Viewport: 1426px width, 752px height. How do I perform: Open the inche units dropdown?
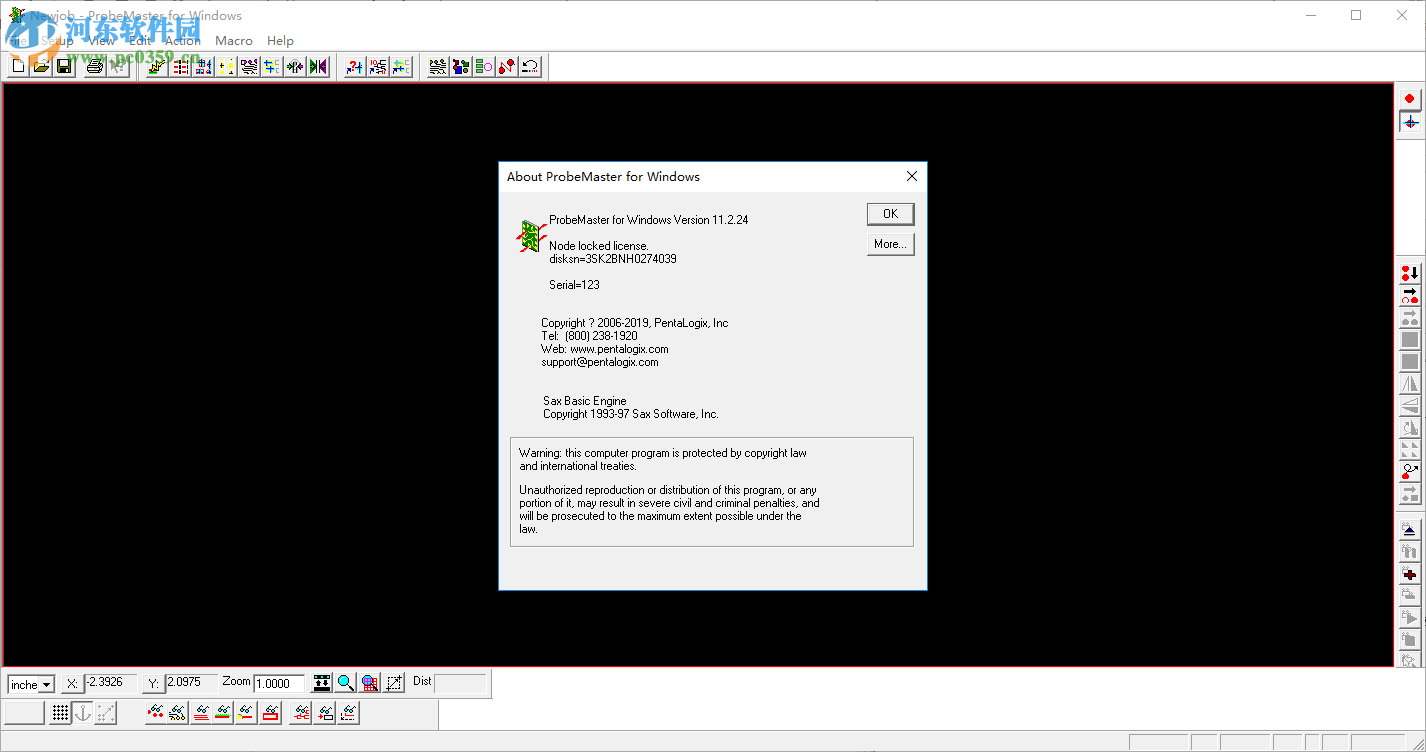click(x=46, y=684)
